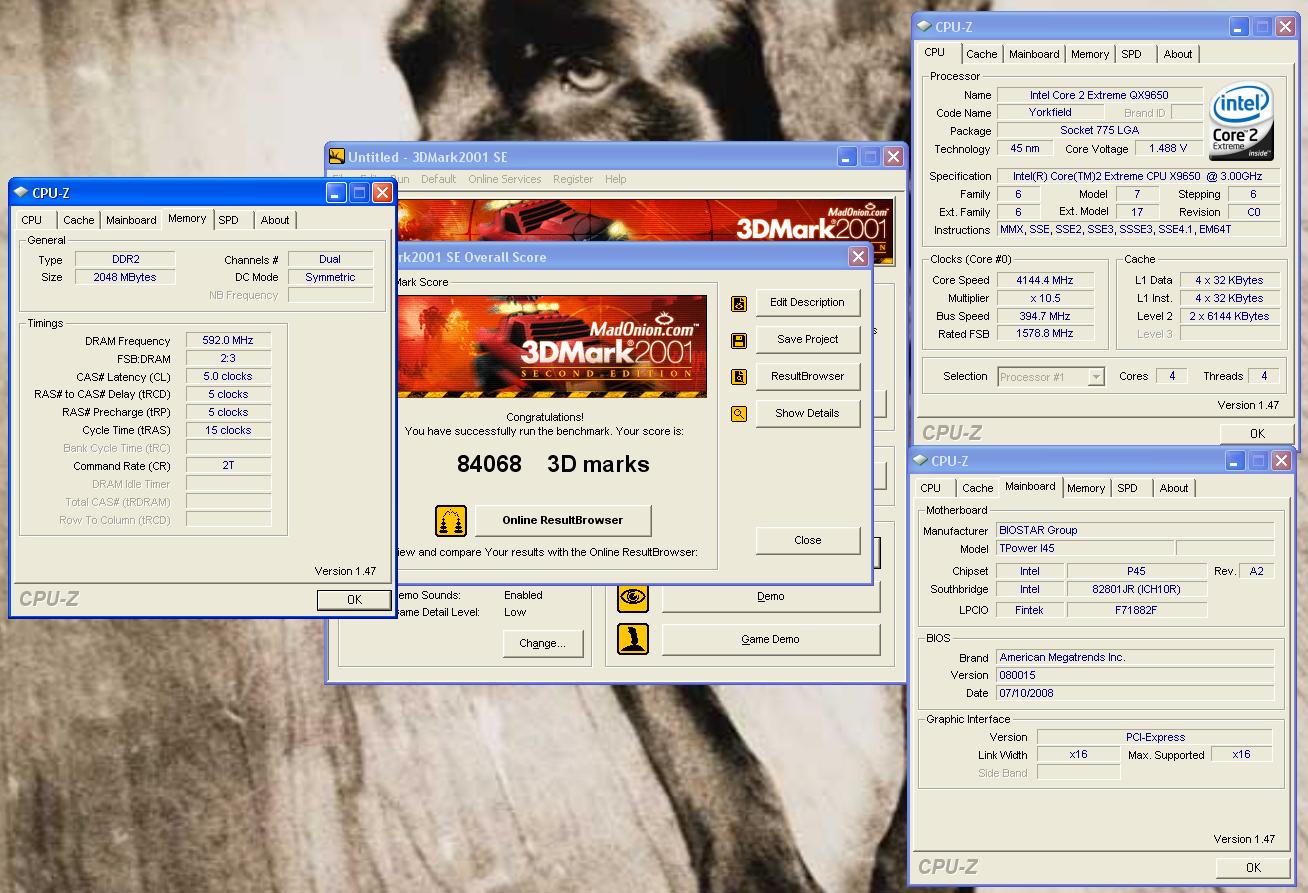Click the DRAM Frequency 592.0 MHz field
Viewport: 1308px width, 893px height.
(x=228, y=341)
